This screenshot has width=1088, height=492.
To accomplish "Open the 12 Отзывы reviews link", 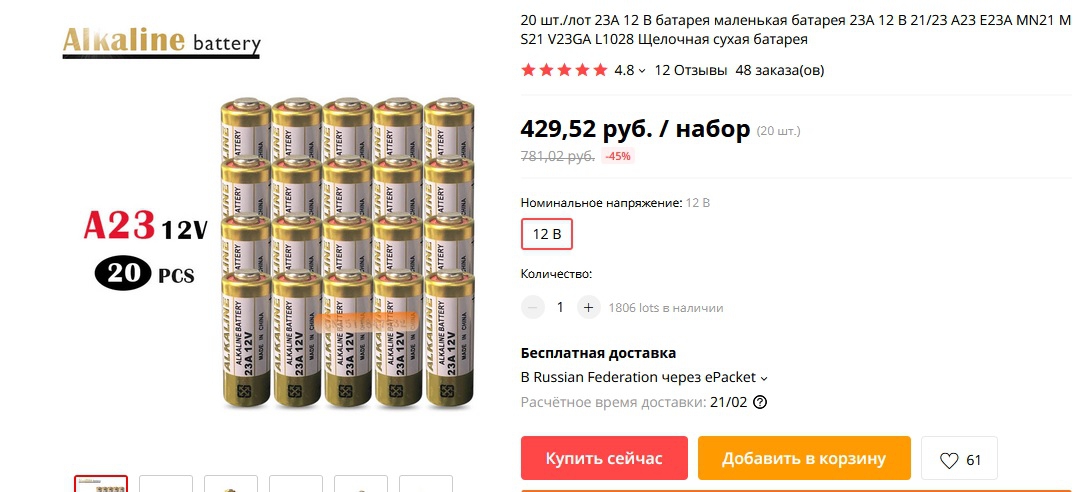I will point(691,70).
